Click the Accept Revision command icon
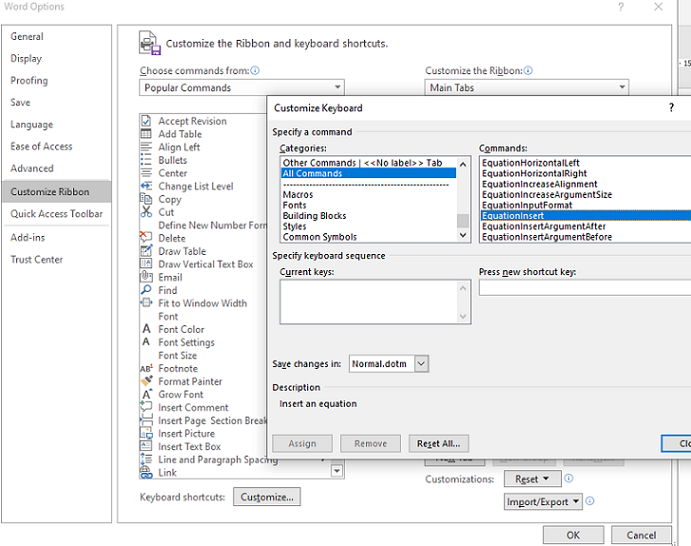Screen dimensions: 691x546 (146, 121)
